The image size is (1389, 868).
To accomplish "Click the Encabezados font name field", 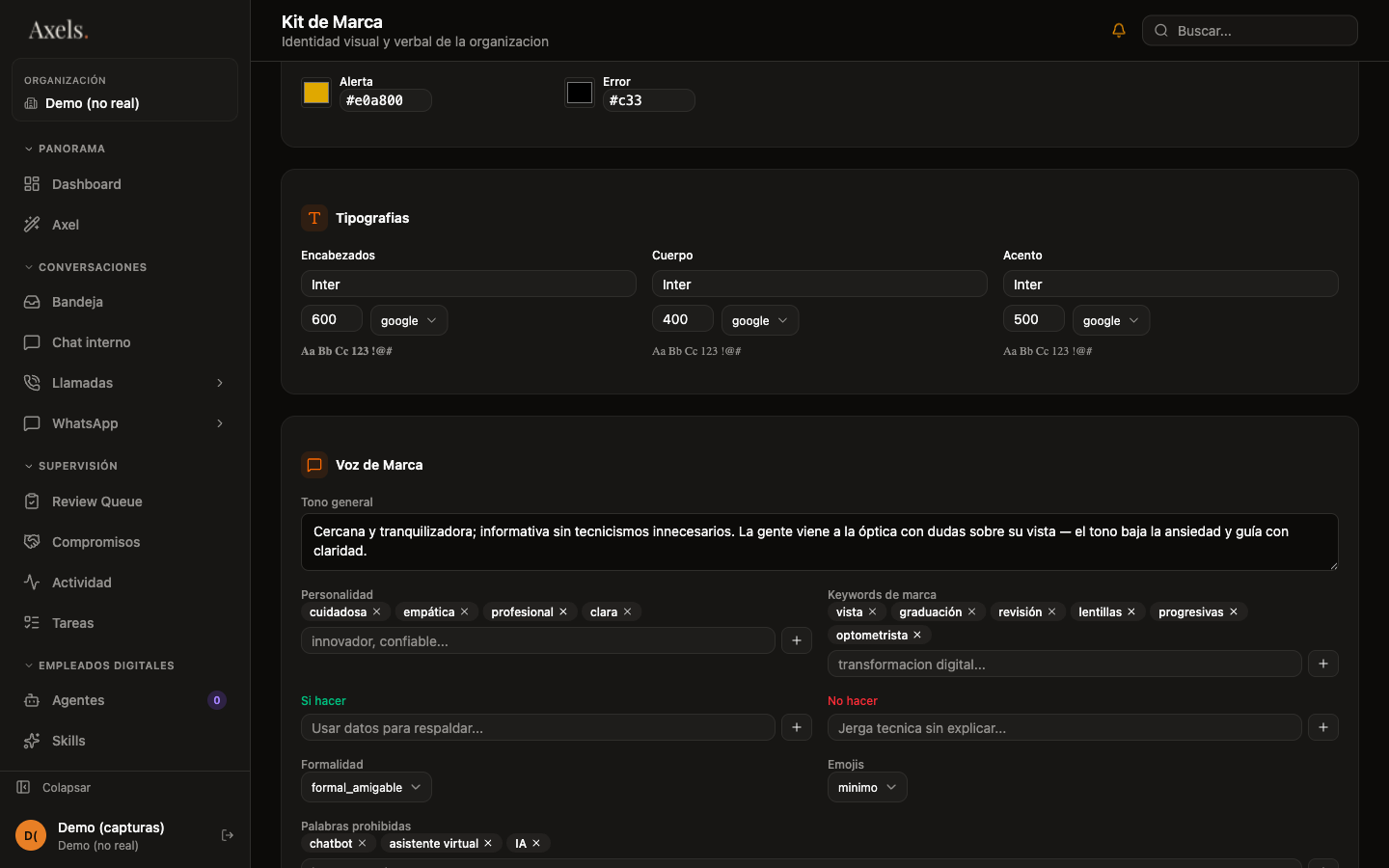I will [469, 284].
